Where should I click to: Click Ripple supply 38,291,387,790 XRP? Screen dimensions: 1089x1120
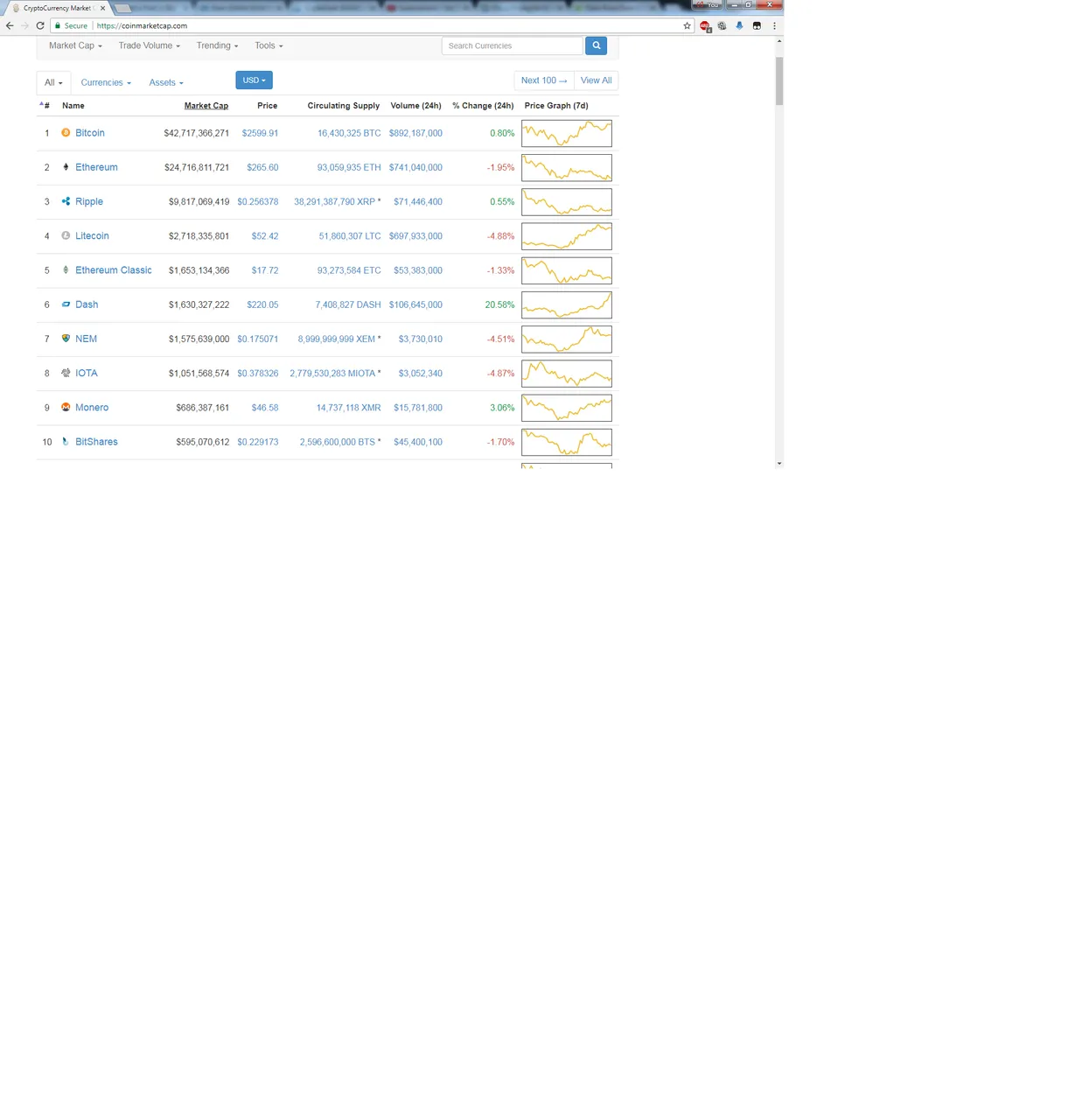coord(334,202)
